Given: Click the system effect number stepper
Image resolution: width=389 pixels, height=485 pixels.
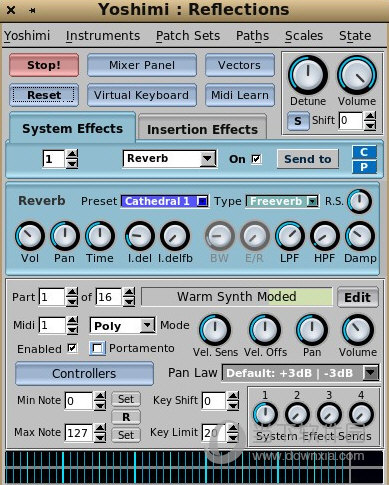Looking at the screenshot, I should point(72,159).
